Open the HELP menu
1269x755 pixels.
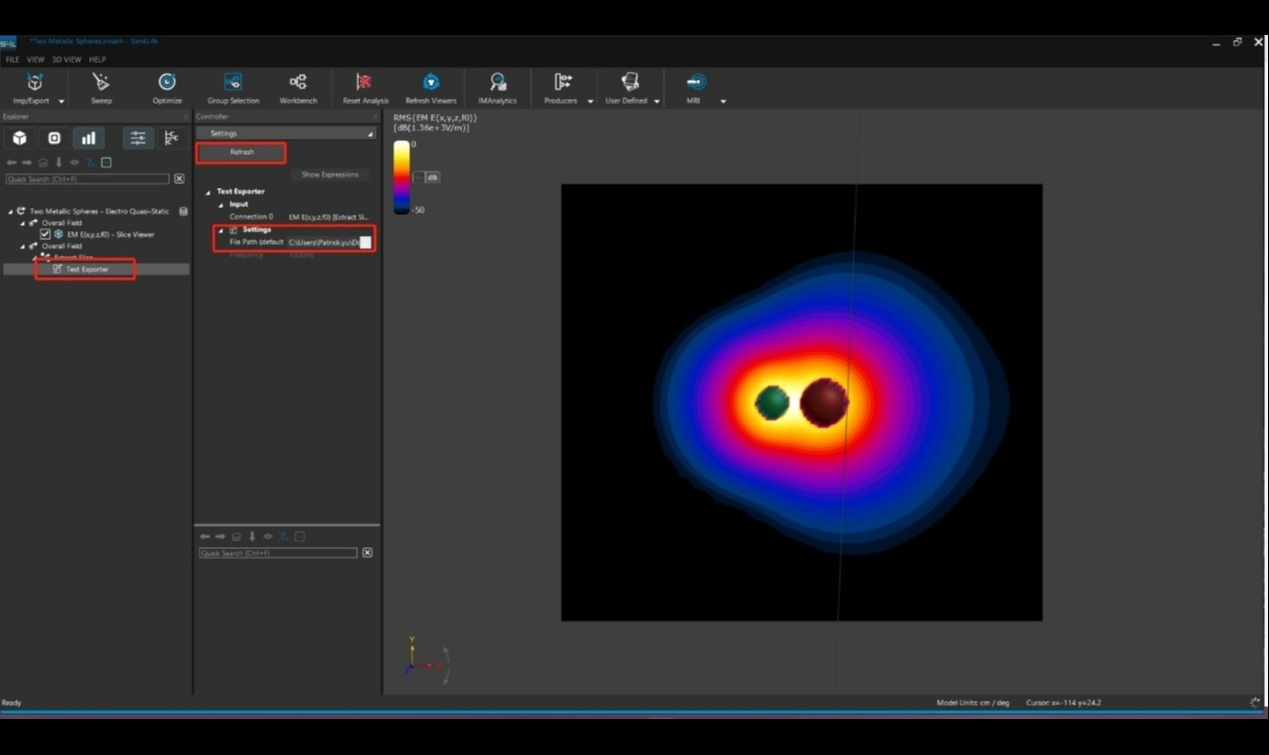[x=97, y=60]
